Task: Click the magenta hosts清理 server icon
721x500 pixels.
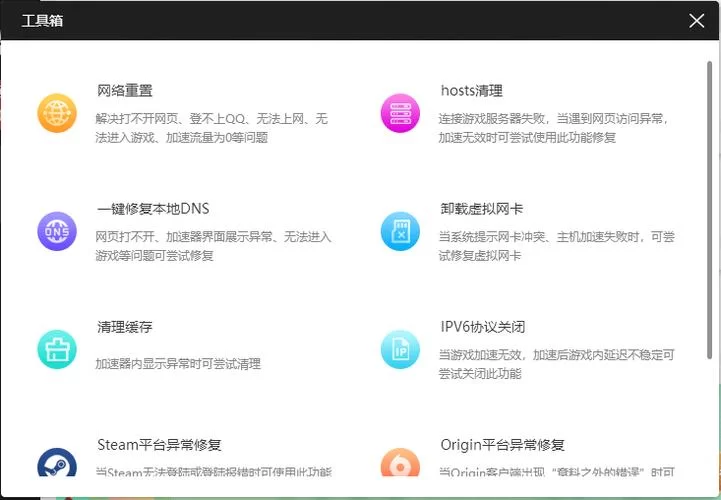Action: tap(400, 113)
